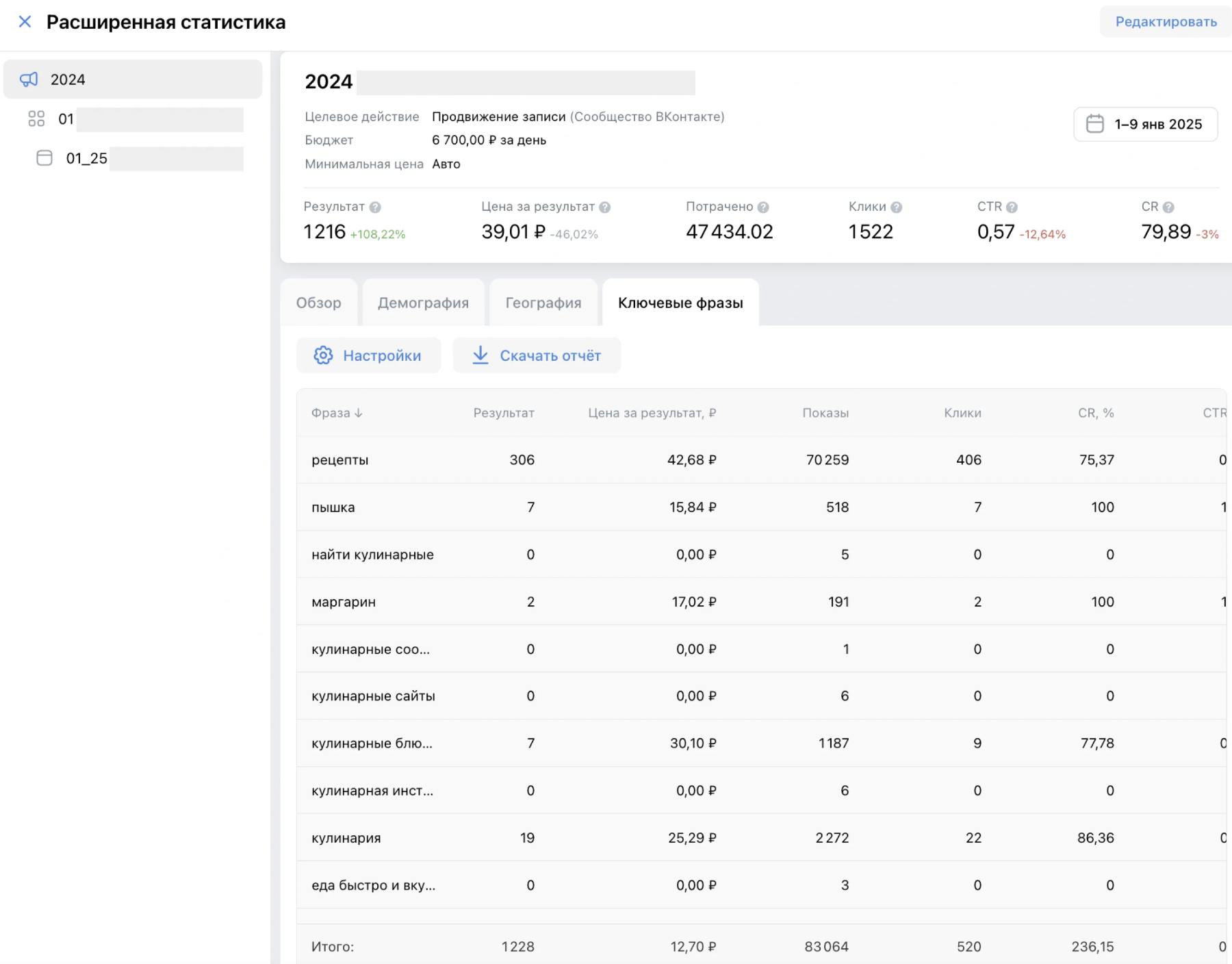Screen dimensions: 1232x964
Task: Click the help icon next to CTR
Action: click(1012, 207)
